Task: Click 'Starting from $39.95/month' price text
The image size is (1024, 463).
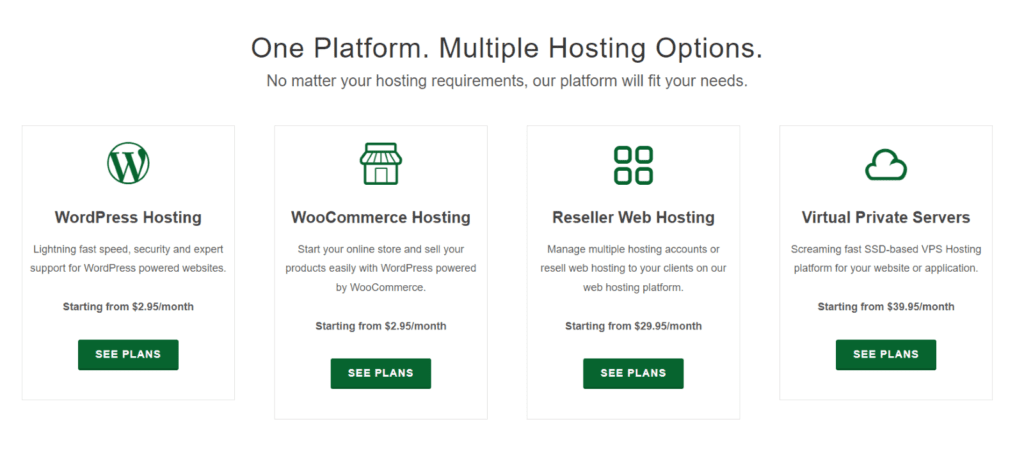Action: (x=886, y=307)
